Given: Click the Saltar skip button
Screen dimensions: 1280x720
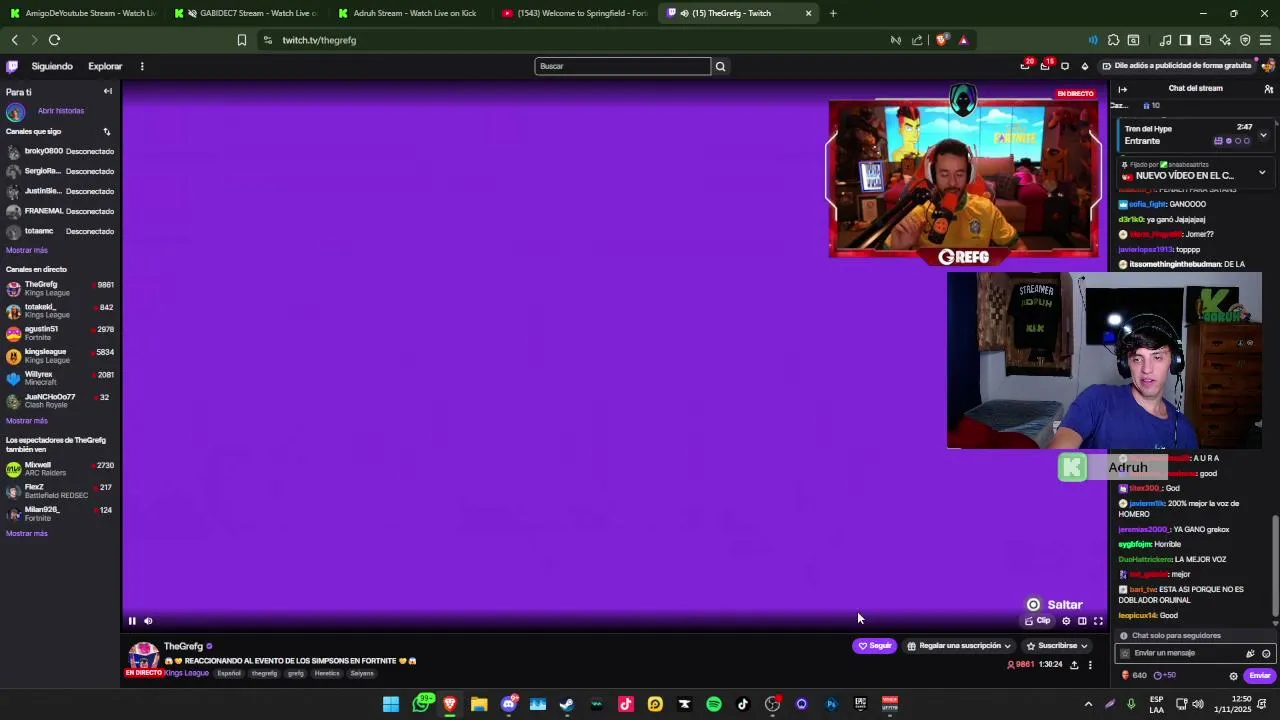Looking at the screenshot, I should point(1055,605).
